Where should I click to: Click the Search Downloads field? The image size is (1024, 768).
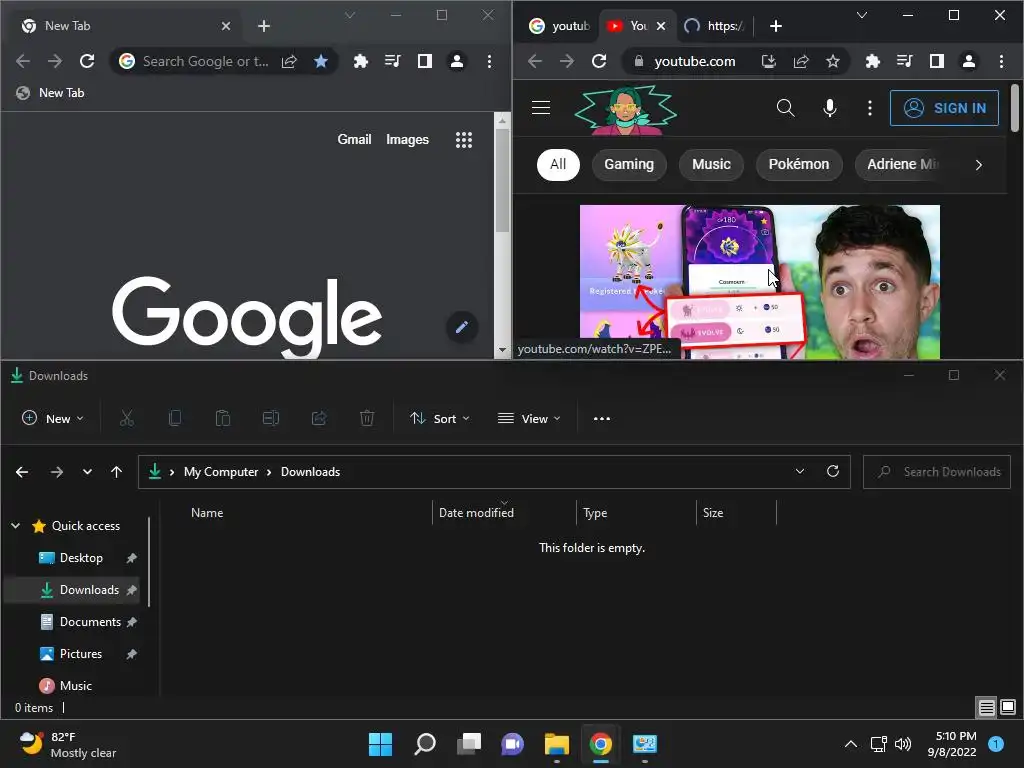pos(936,472)
